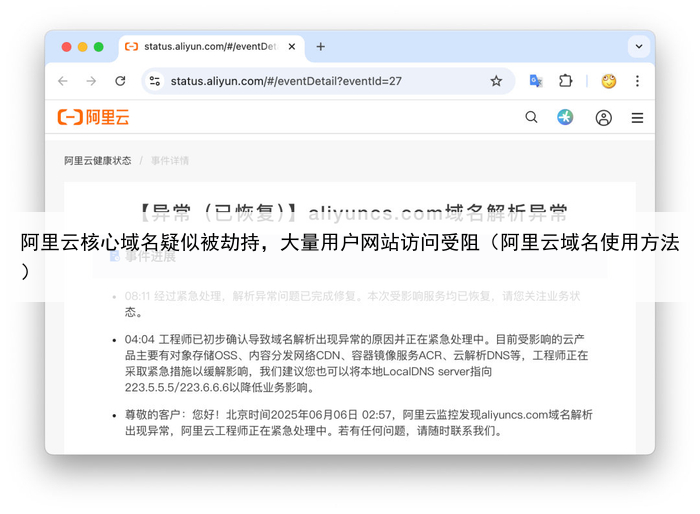This screenshot has height=514, width=700.
Task: Open the site search magnifier icon
Action: coord(531,117)
